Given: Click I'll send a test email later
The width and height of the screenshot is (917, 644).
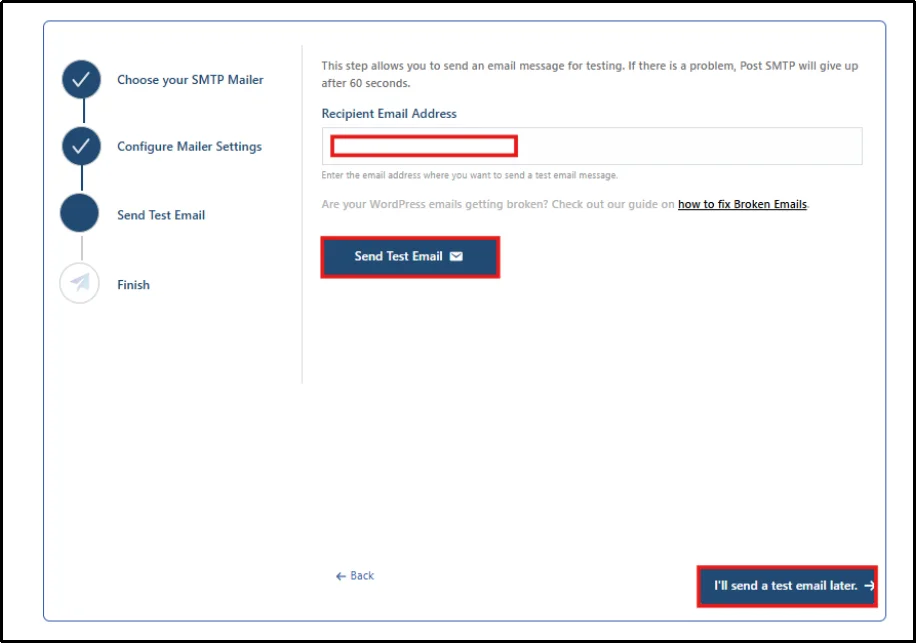Looking at the screenshot, I should (x=787, y=586).
